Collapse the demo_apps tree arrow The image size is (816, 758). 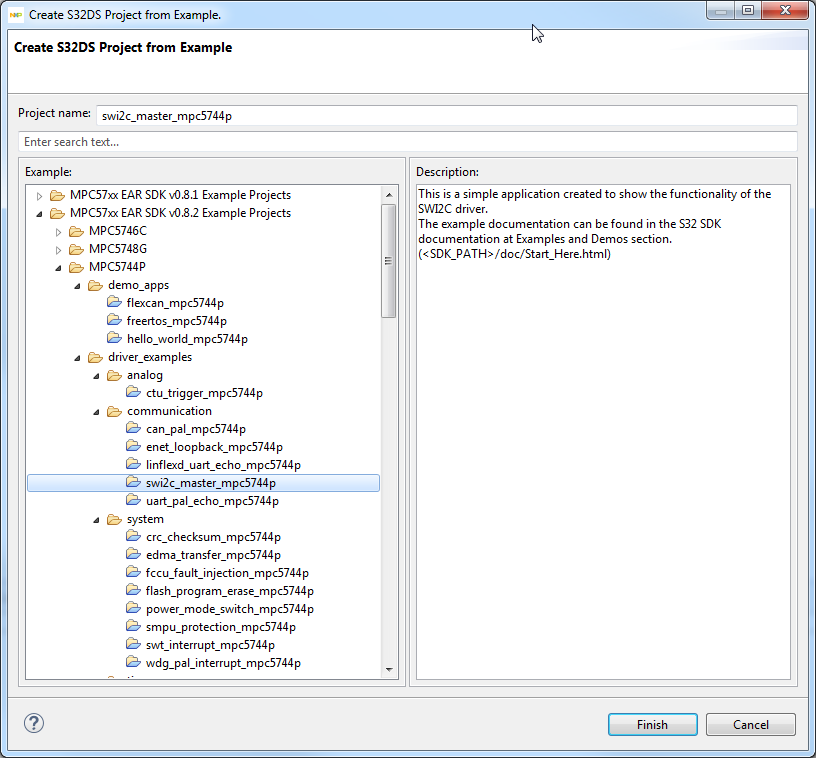pos(77,286)
